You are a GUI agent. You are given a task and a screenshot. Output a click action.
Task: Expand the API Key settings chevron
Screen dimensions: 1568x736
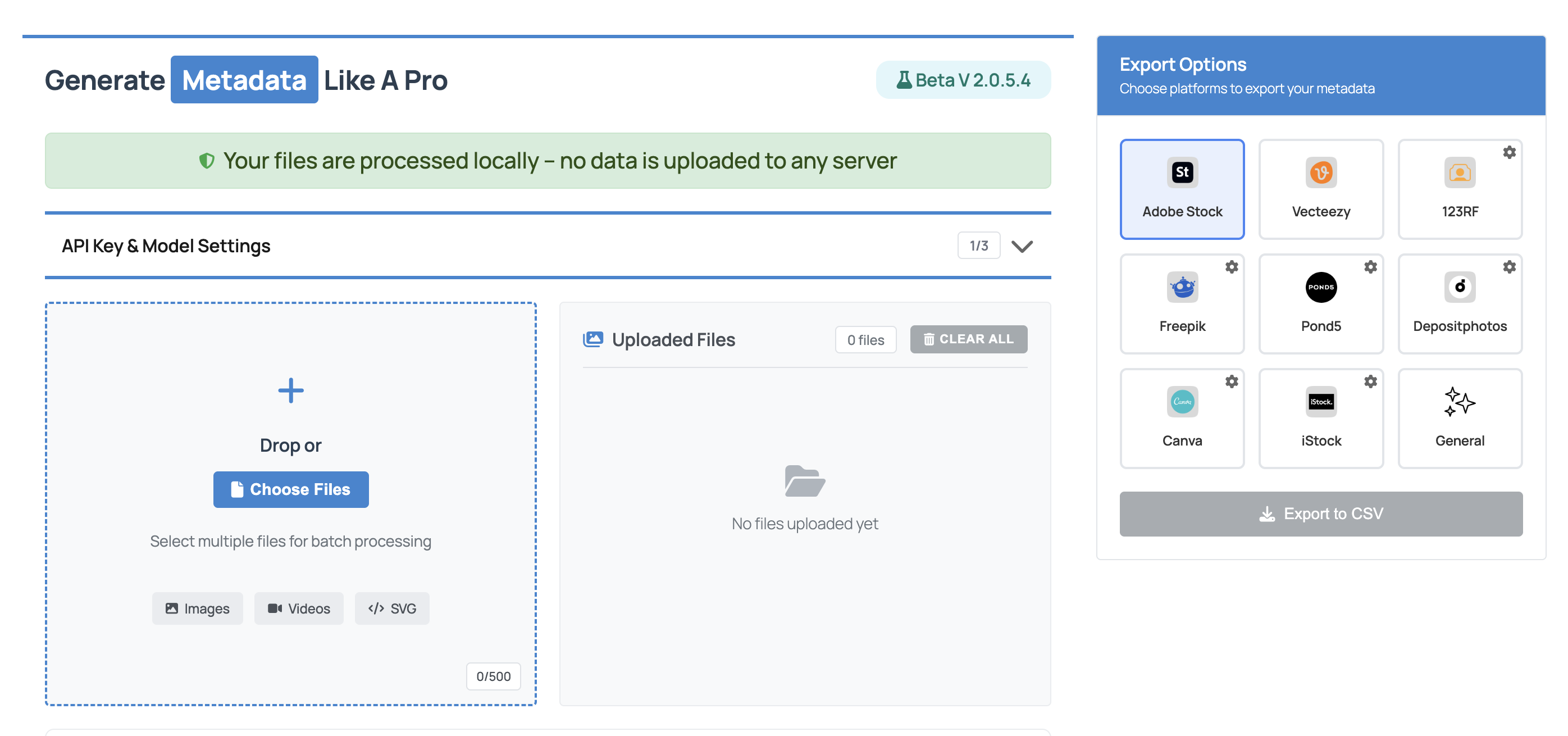tap(1022, 246)
